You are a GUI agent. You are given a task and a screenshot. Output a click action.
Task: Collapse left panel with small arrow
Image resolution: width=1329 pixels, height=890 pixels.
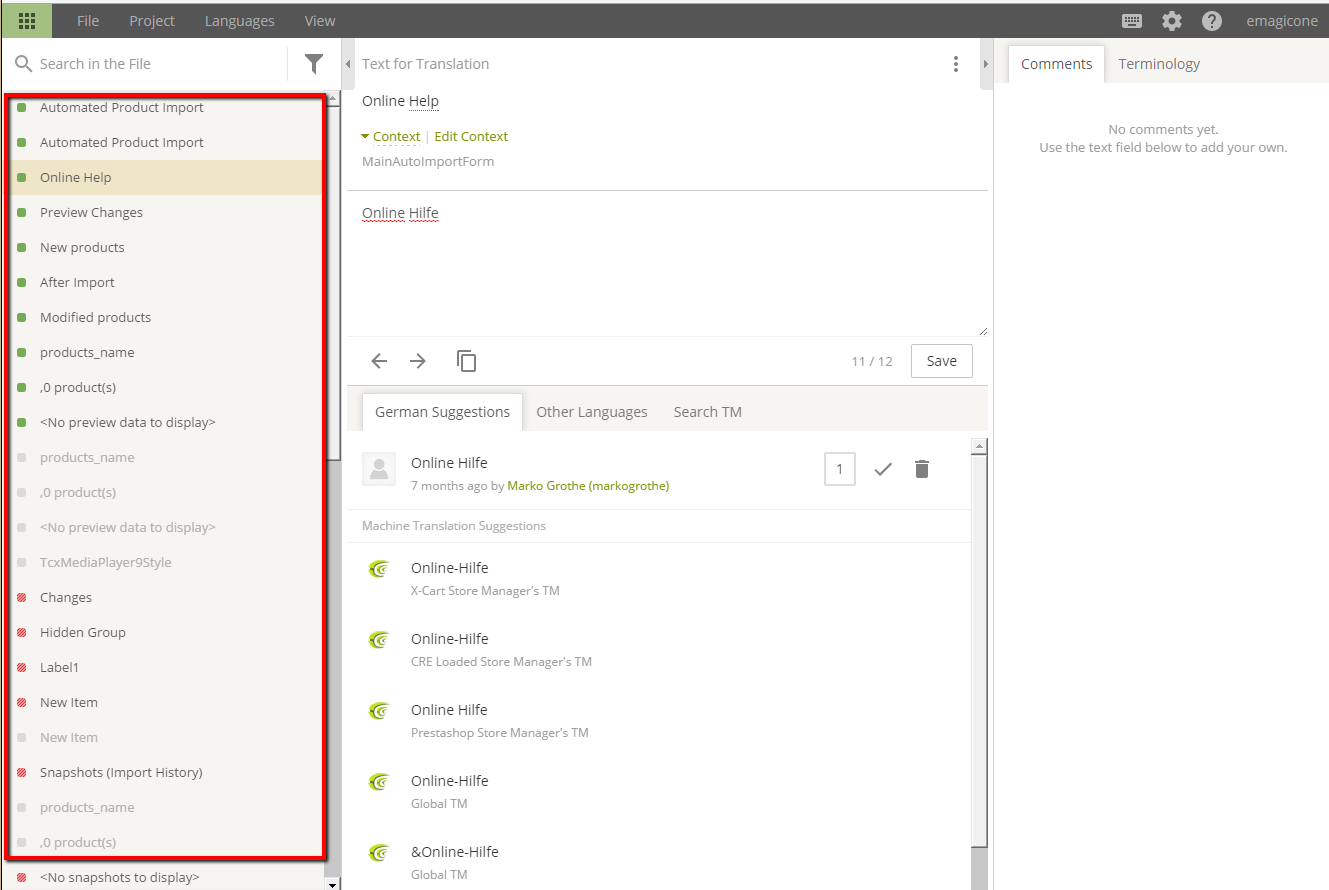point(348,64)
